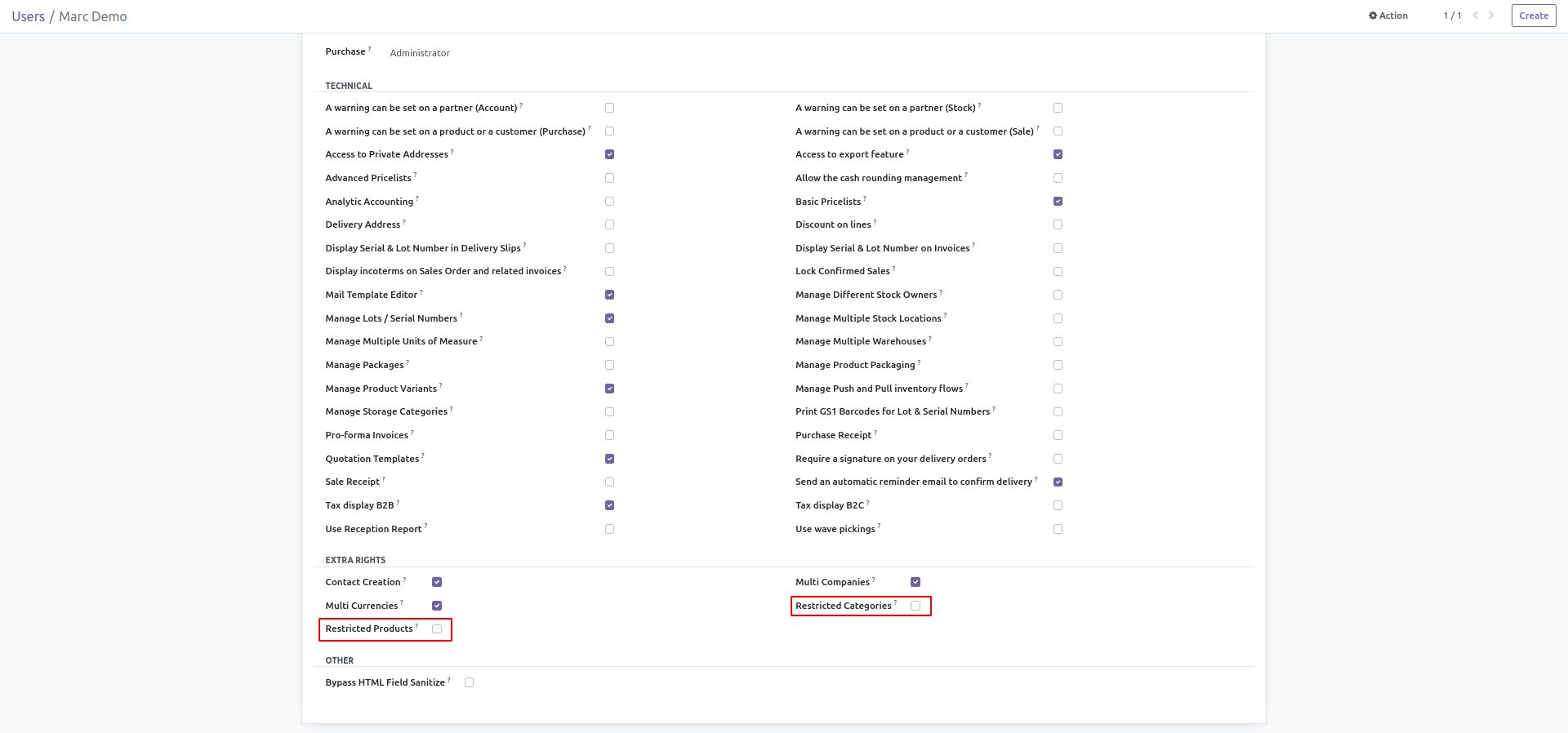Enable Print GS1 Barcodes checkbox
This screenshot has width=1568, height=733.
[1058, 411]
